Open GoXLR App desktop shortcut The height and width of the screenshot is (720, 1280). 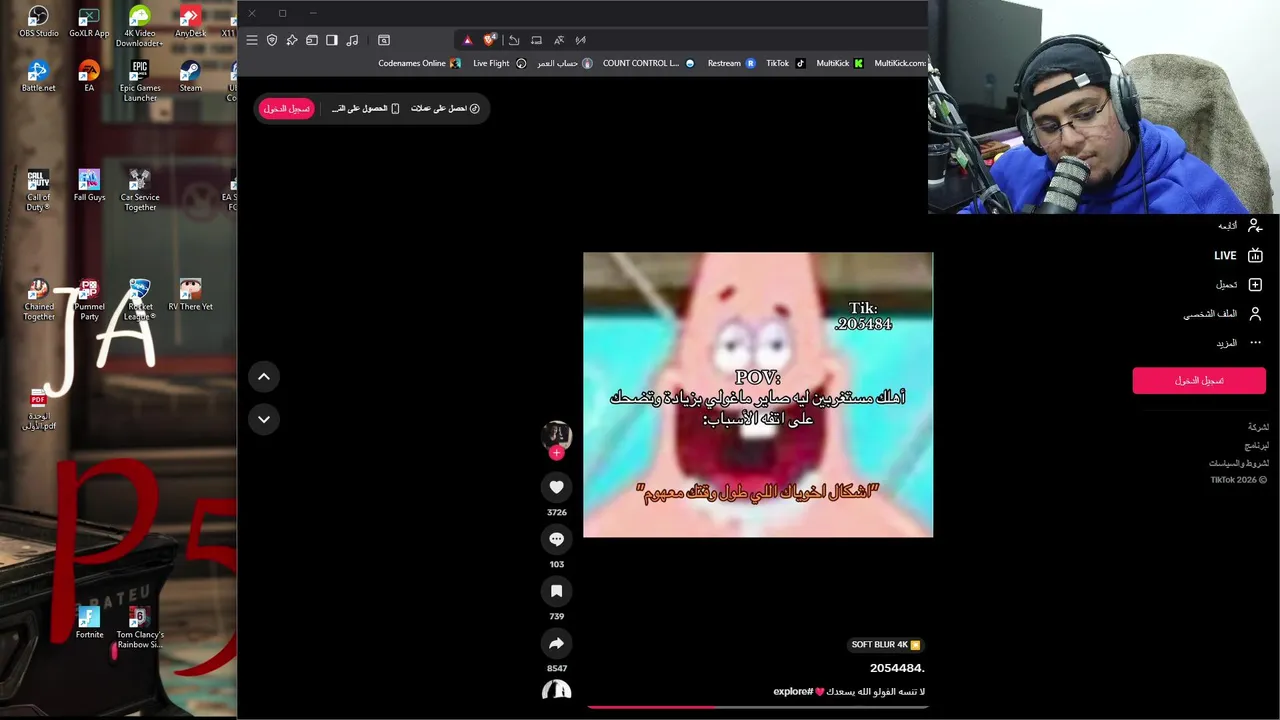coord(89,22)
